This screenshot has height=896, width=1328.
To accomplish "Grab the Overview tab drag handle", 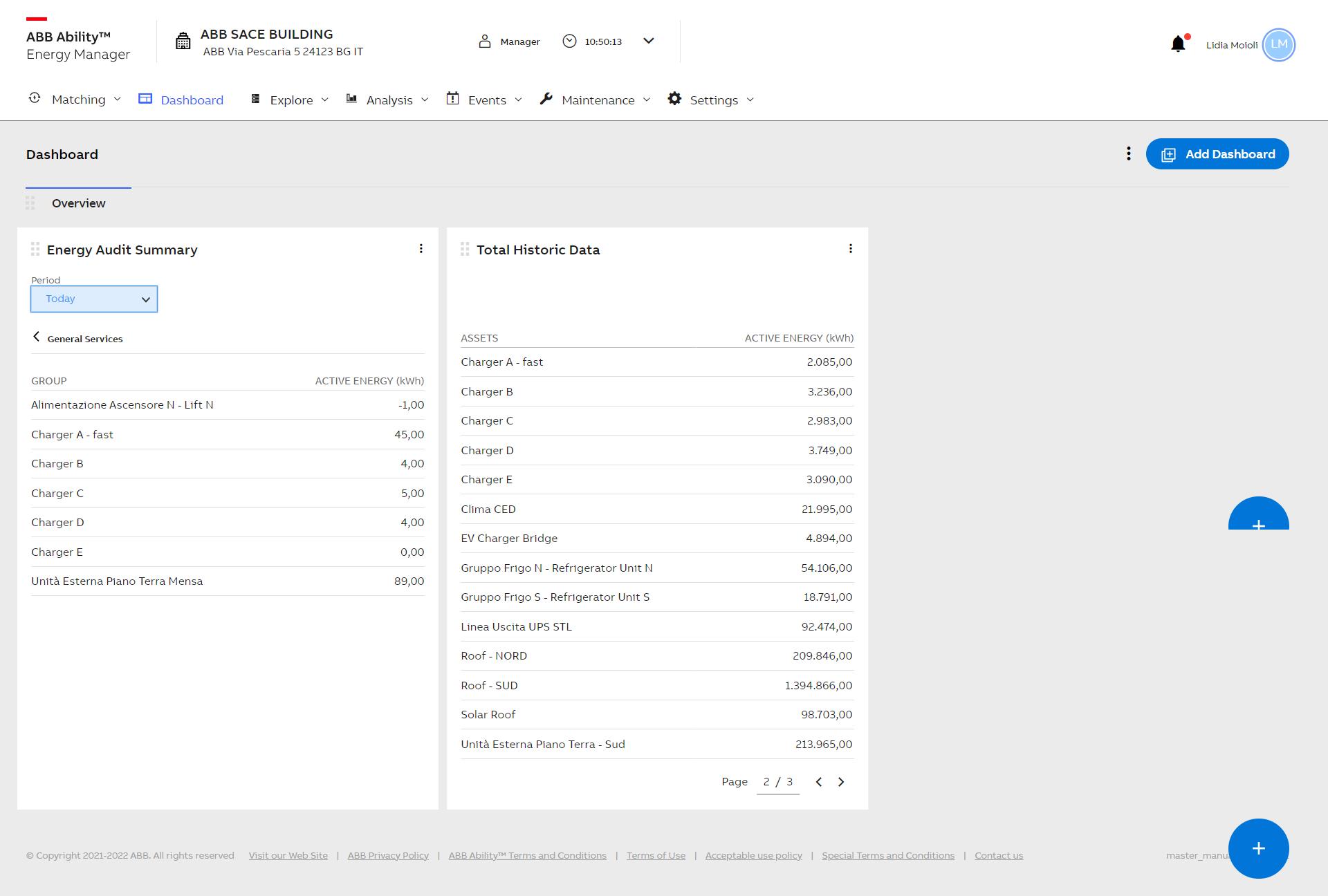I will click(30, 203).
